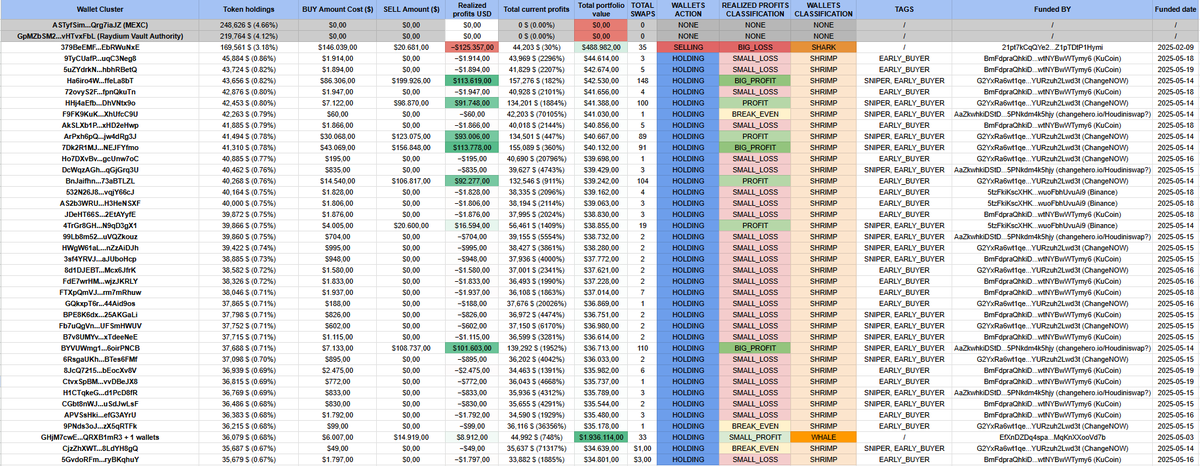Click the "$199.926,00" sell amount cell
The width and height of the screenshot is (1200, 466).
[411, 80]
